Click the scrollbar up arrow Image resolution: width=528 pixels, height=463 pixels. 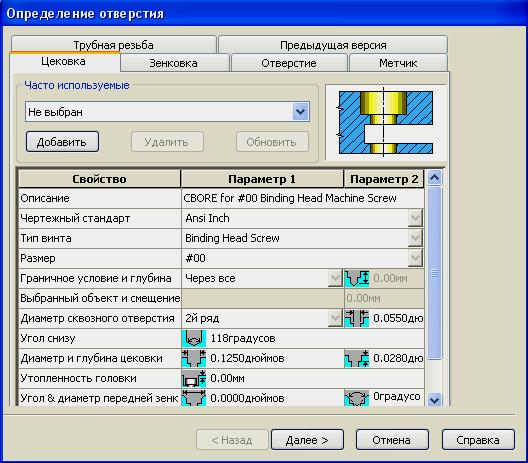(434, 178)
